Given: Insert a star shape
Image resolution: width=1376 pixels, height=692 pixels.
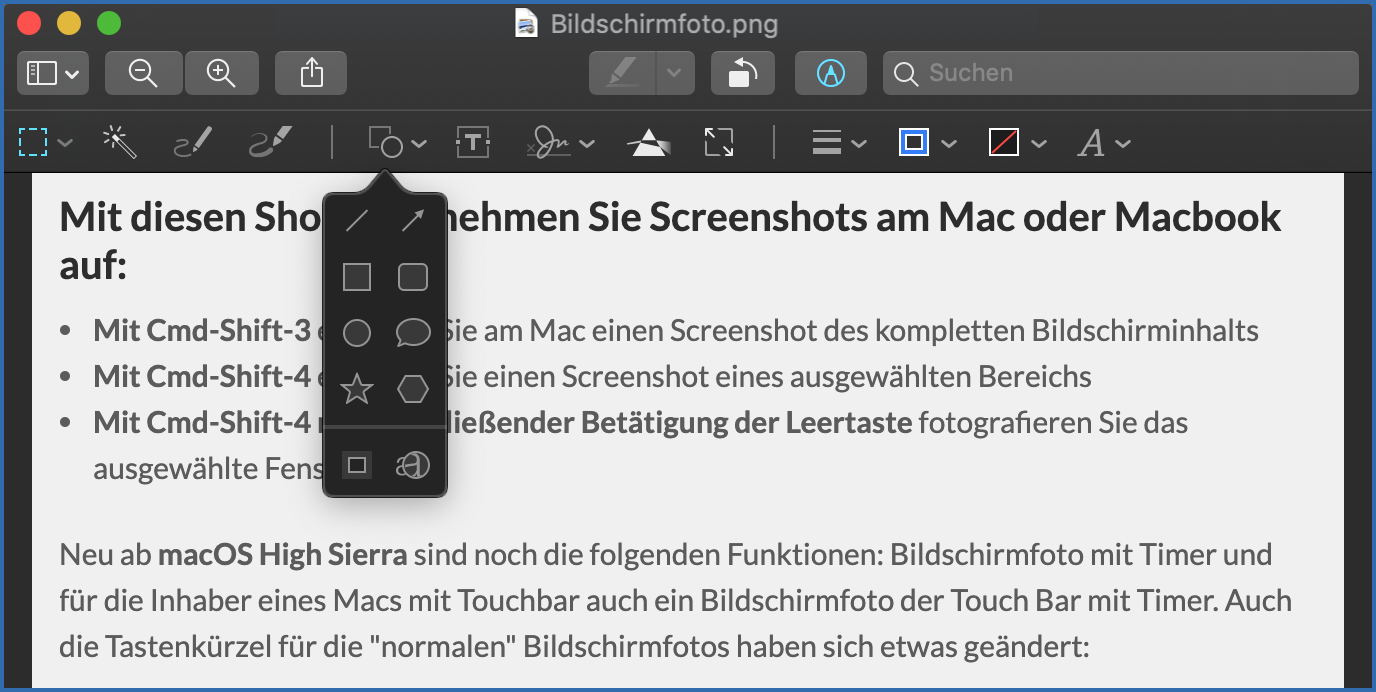Looking at the screenshot, I should pyautogui.click(x=357, y=388).
